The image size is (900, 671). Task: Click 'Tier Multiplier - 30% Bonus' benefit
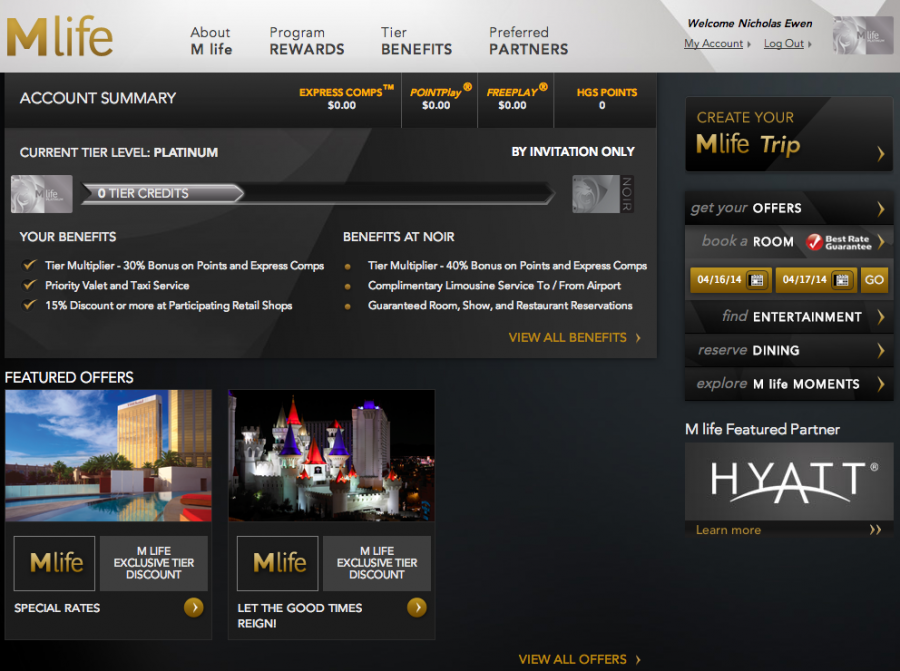click(x=184, y=266)
